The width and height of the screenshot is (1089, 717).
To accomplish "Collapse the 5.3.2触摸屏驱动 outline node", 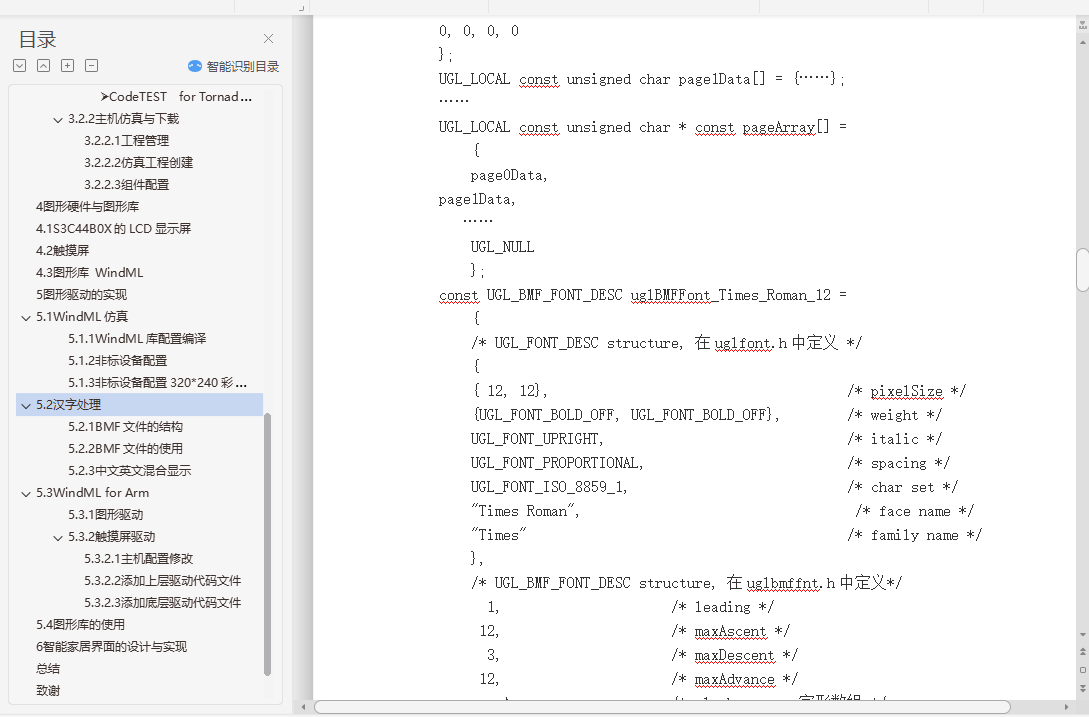I will 58,538.
